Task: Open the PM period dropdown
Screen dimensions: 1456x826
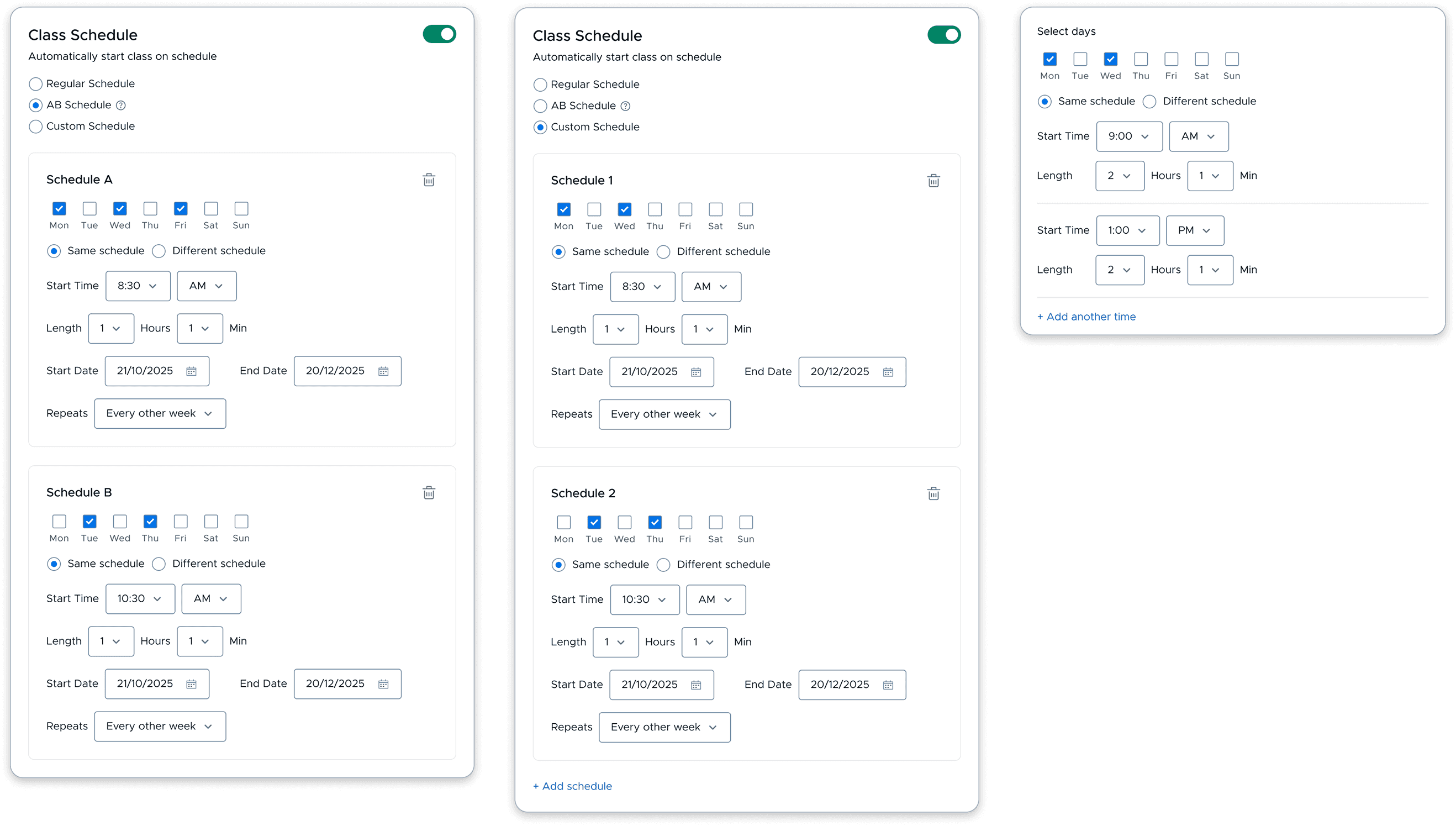Action: 1194,231
